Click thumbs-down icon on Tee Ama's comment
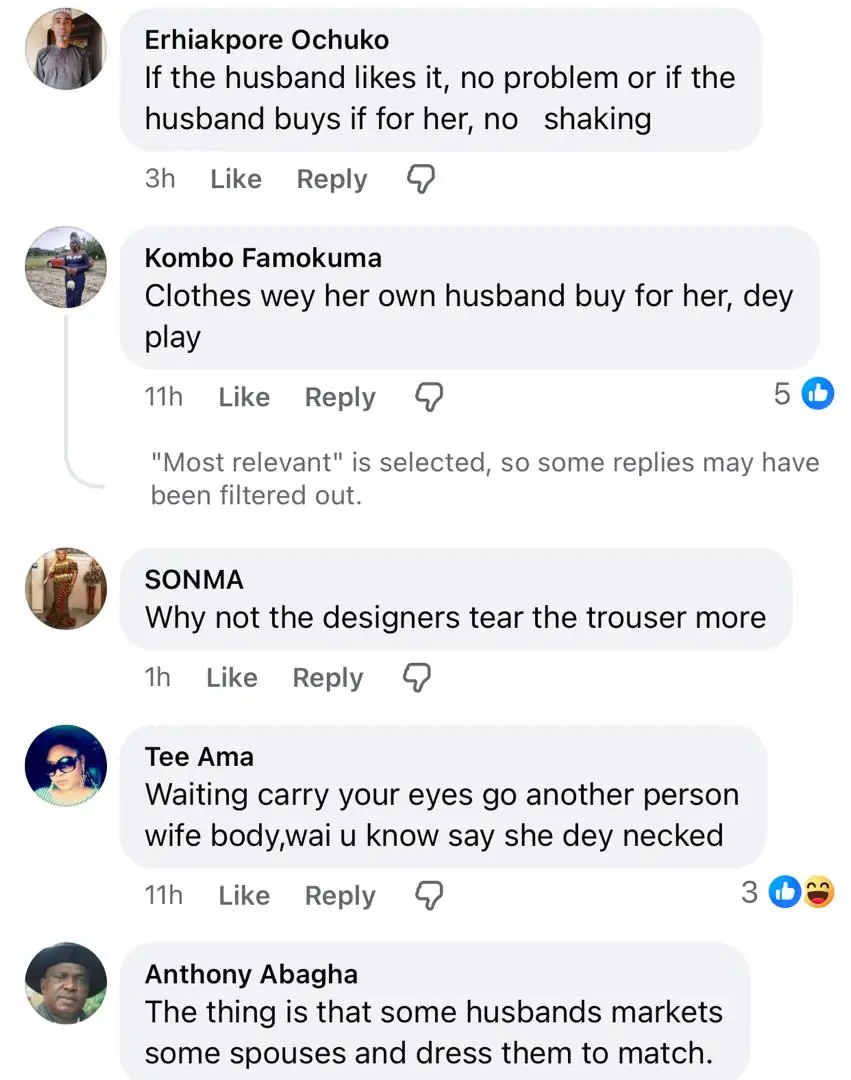This screenshot has width=851, height=1080. (x=429, y=895)
